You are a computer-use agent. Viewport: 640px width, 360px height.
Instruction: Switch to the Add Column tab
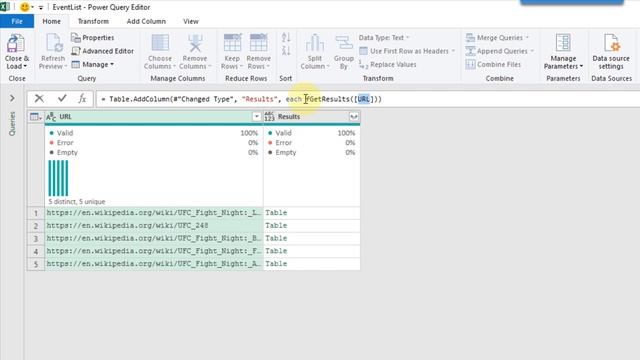pos(146,21)
